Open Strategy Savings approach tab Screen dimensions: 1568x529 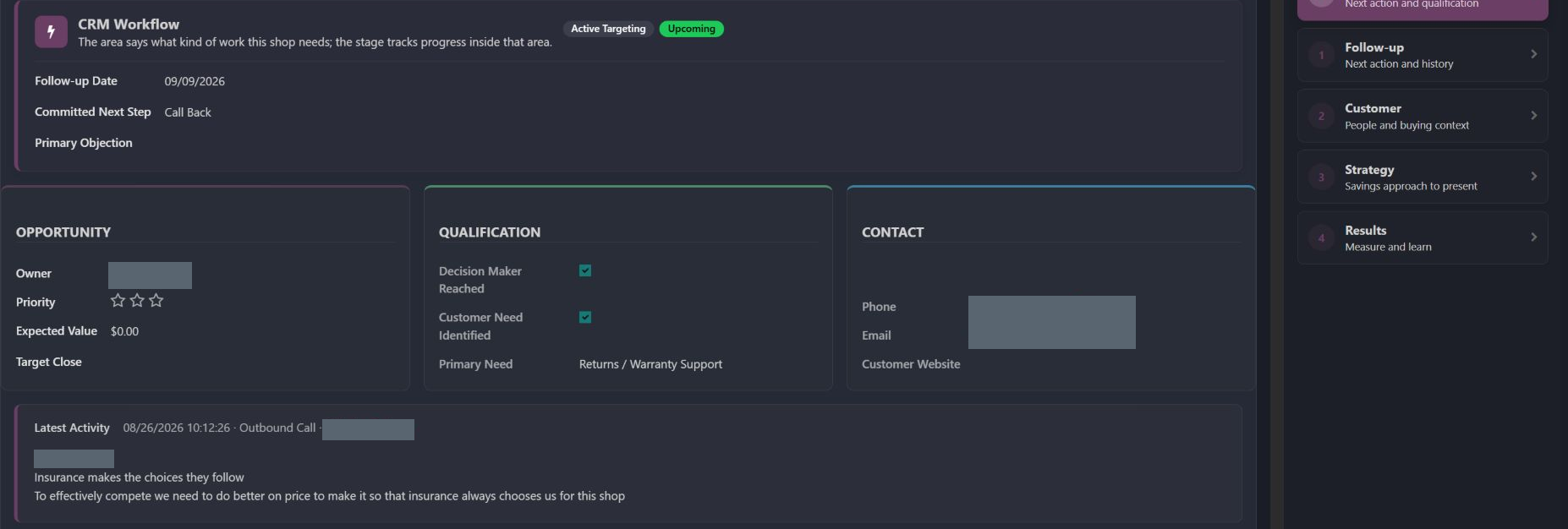[1423, 177]
